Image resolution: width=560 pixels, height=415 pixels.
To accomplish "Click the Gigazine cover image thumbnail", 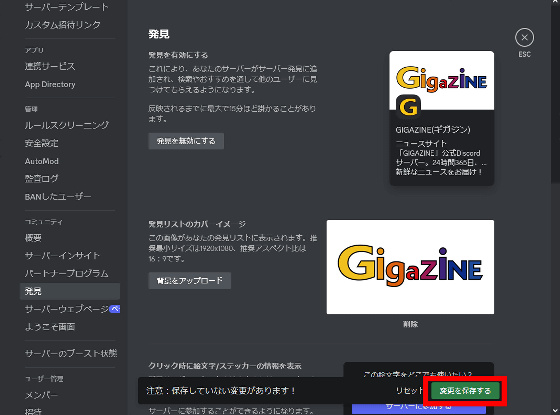I will pos(410,267).
